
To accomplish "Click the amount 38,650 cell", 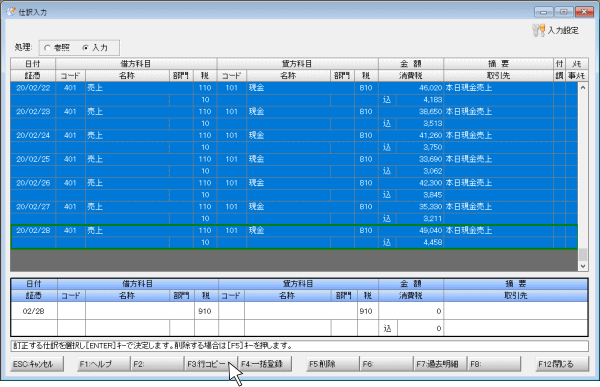I will [411, 111].
